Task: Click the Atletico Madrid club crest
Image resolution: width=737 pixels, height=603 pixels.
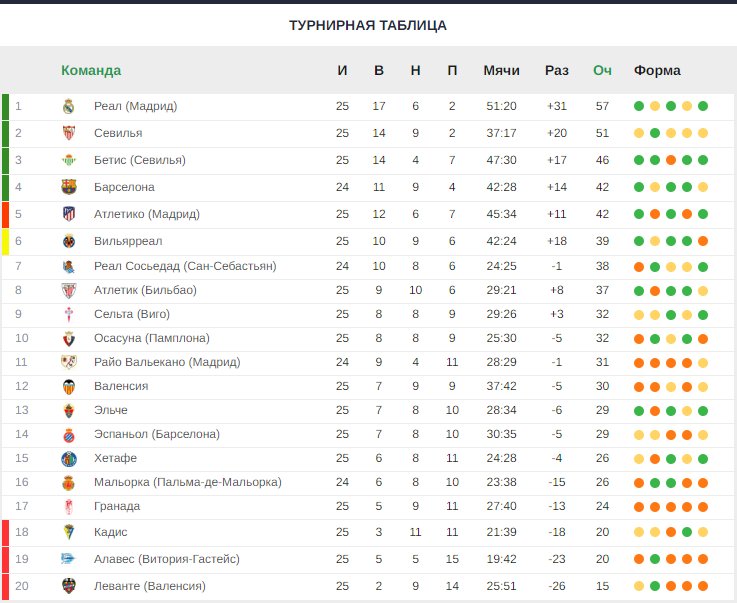Action: point(69,214)
